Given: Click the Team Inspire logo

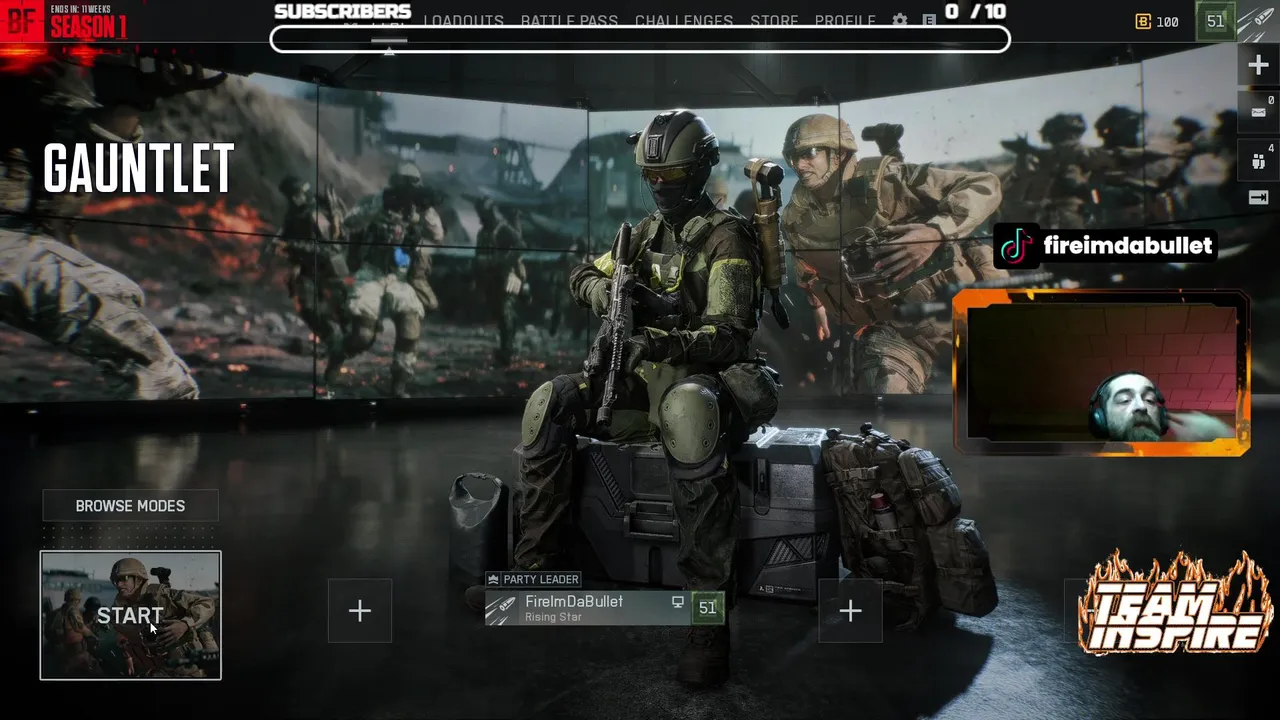Looking at the screenshot, I should tap(1175, 603).
